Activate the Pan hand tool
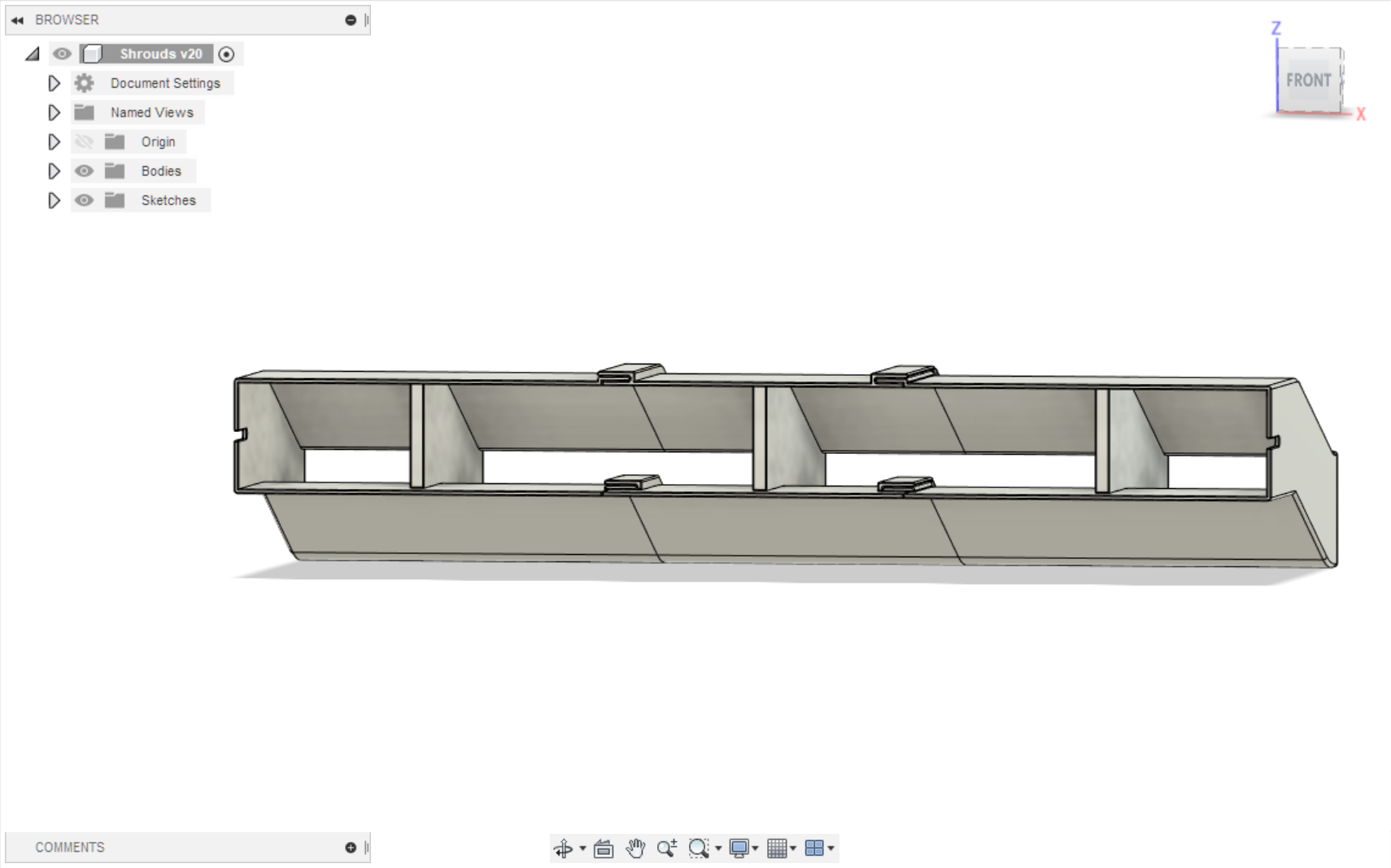Screen dimensions: 1391x868 point(635,848)
